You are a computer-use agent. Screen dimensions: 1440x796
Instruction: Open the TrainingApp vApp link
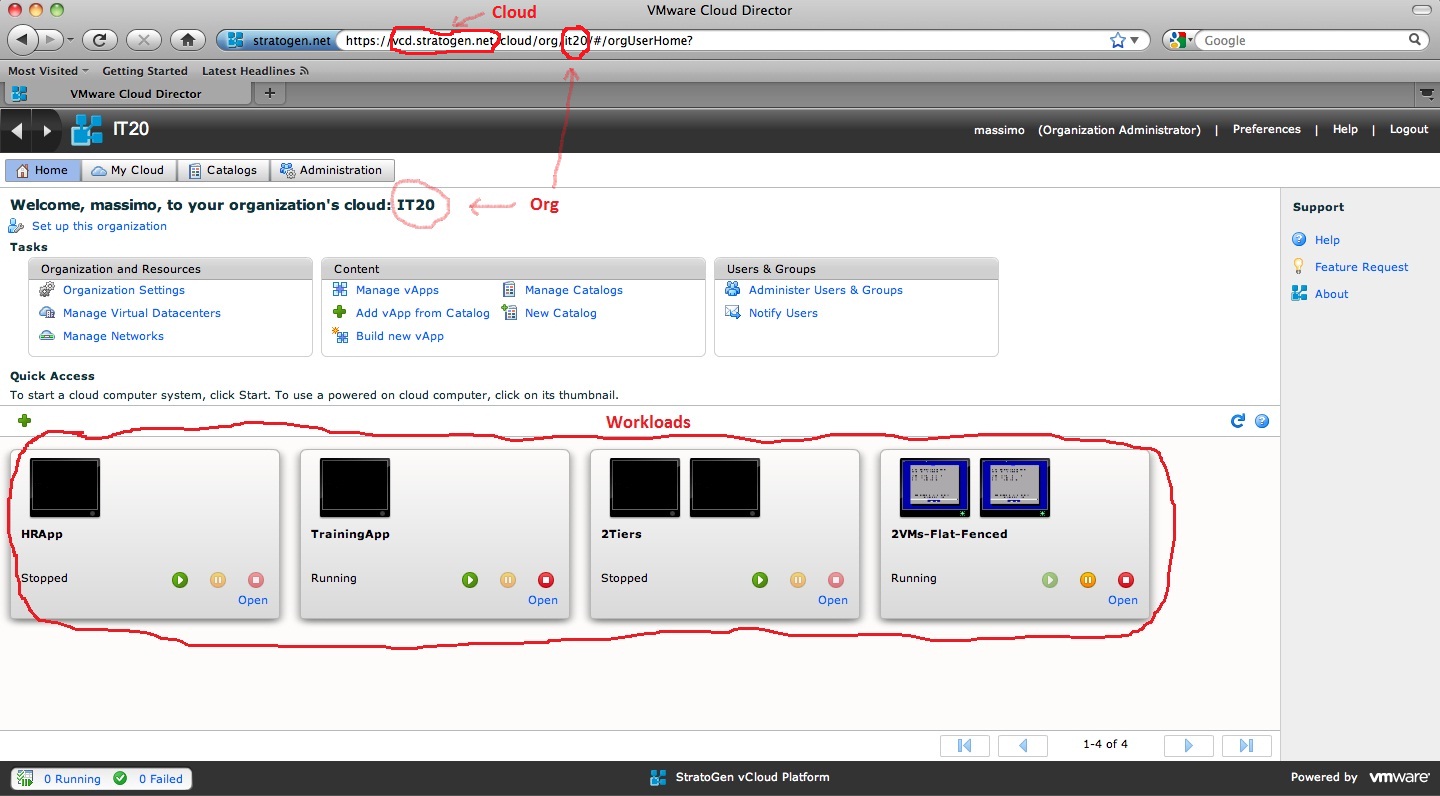pyautogui.click(x=543, y=600)
